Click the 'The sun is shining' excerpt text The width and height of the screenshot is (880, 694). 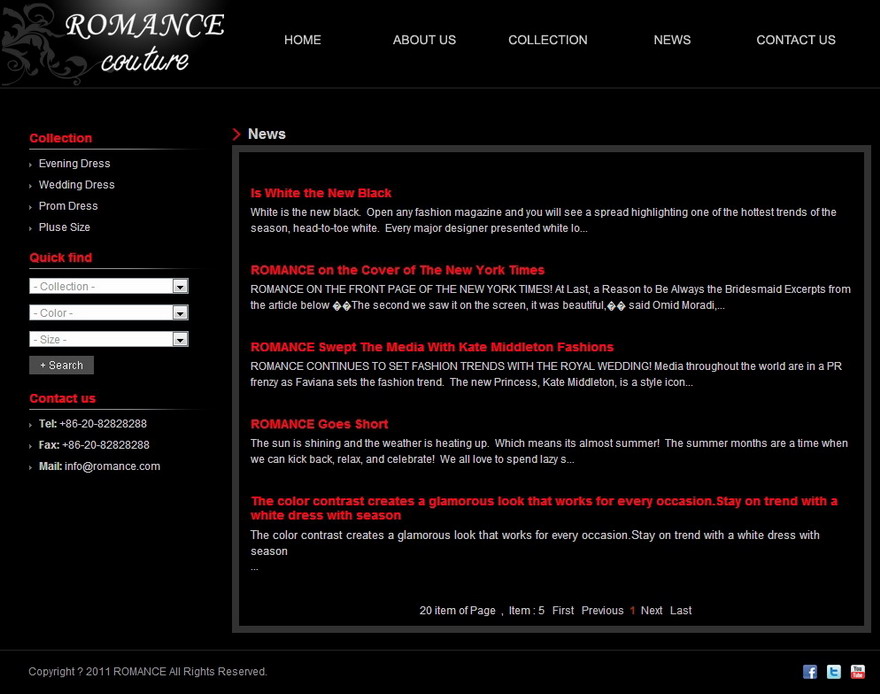click(549, 451)
